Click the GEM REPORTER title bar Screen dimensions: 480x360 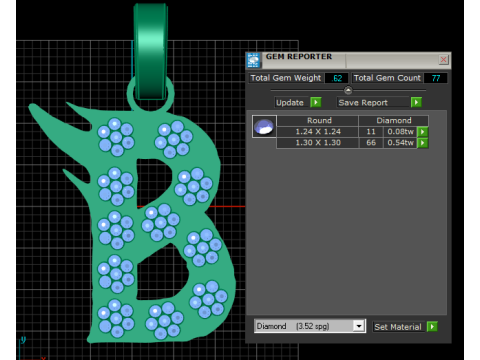click(349, 60)
